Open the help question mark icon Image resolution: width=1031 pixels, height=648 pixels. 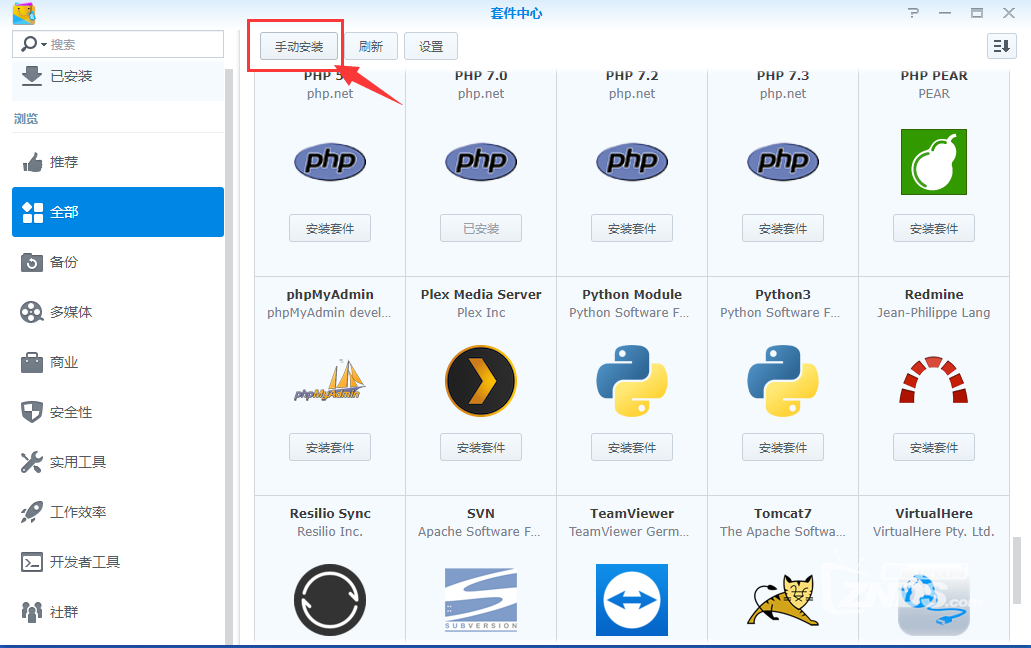913,13
